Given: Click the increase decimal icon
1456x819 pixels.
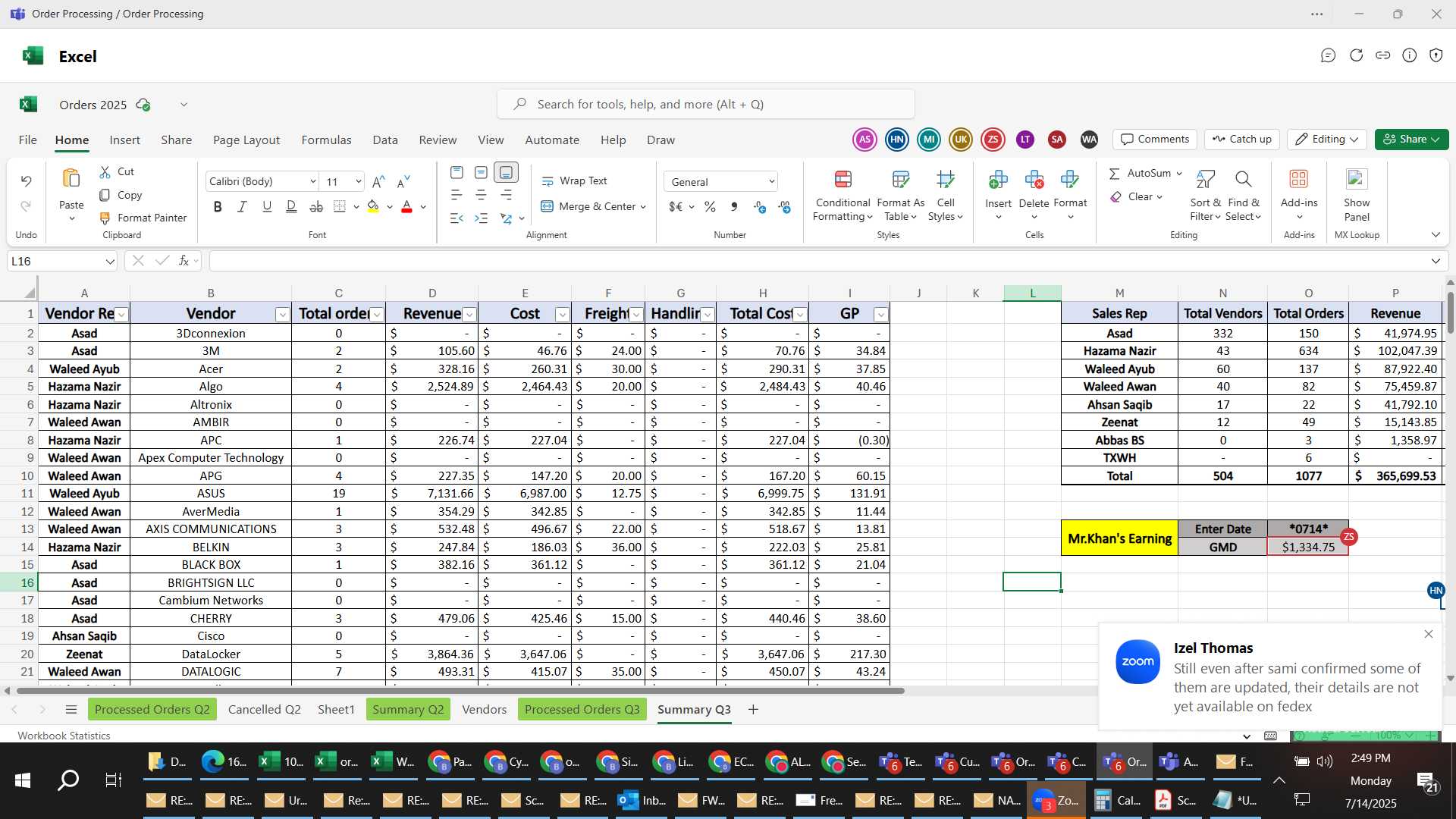Looking at the screenshot, I should coord(760,206).
